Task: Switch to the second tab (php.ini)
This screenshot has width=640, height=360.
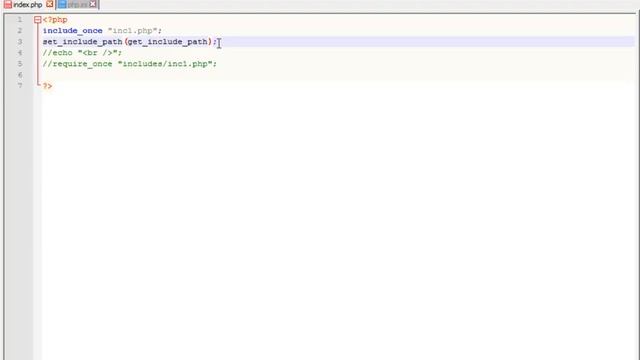Action: tap(77, 5)
